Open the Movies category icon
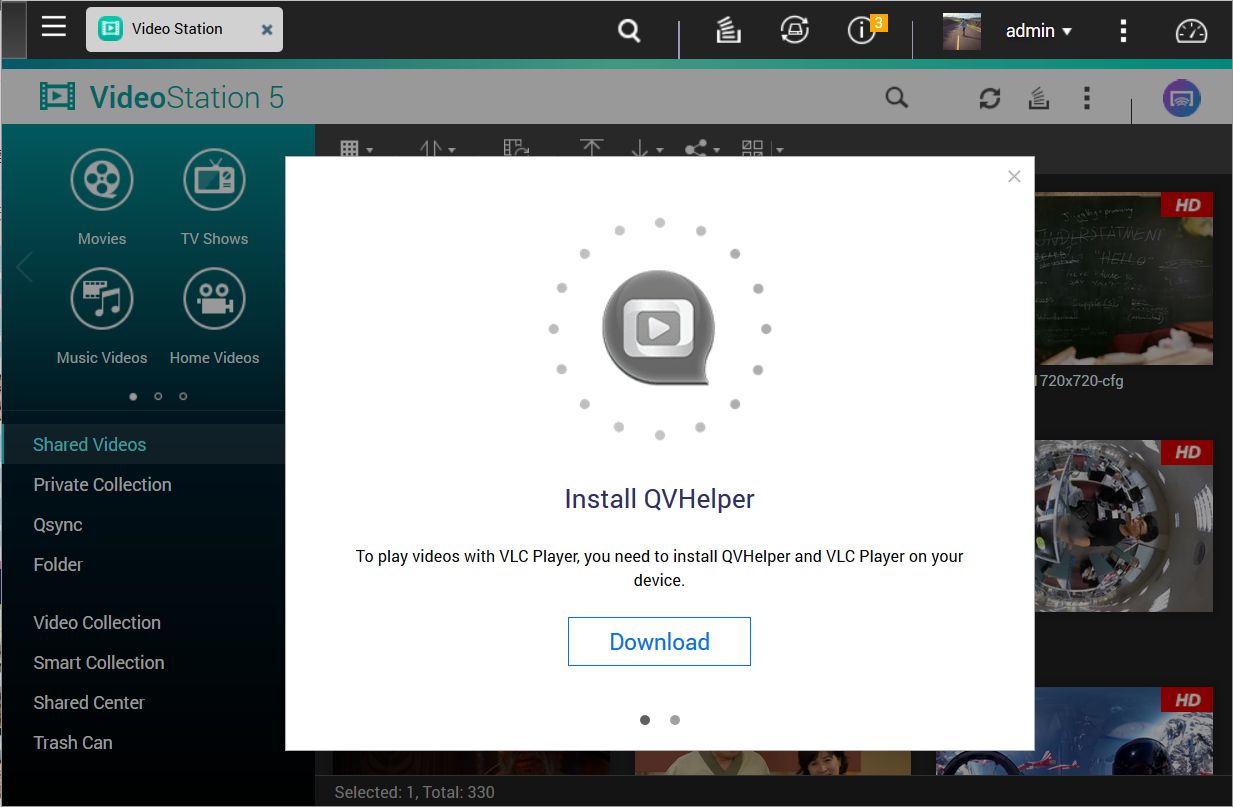1233x807 pixels. pos(102,180)
